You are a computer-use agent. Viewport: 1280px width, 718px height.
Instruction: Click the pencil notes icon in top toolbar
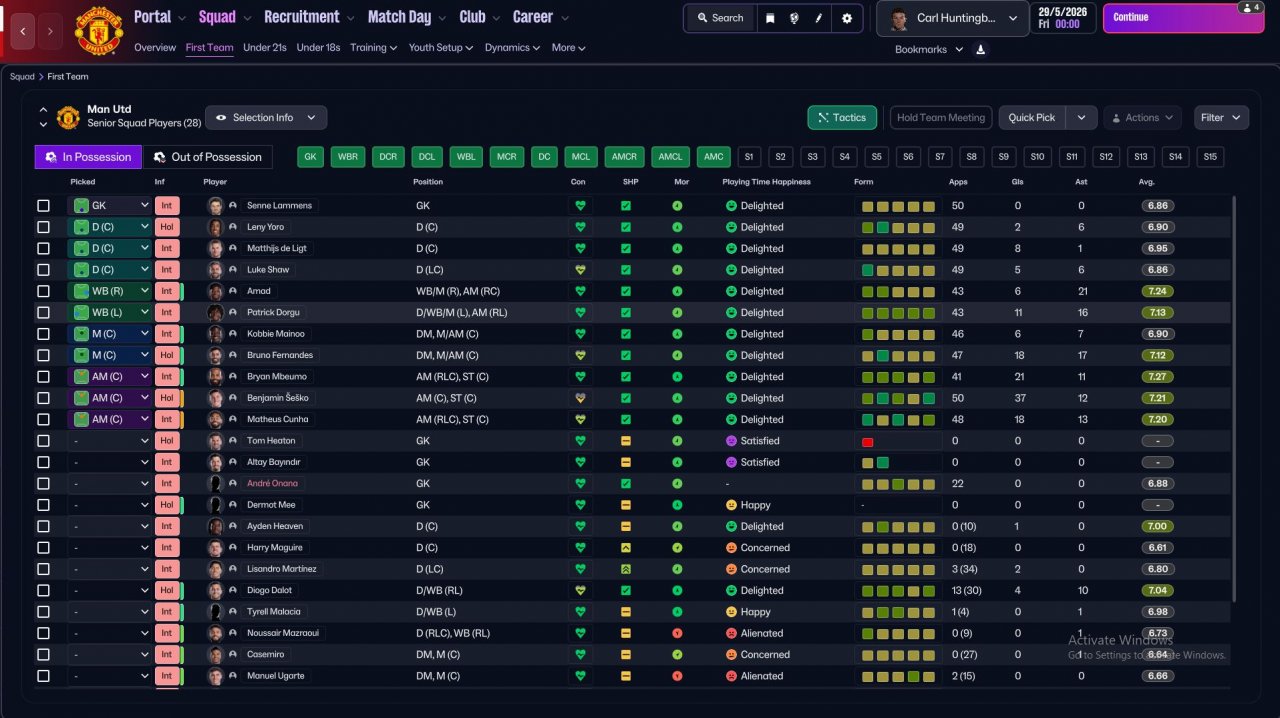pyautogui.click(x=818, y=18)
